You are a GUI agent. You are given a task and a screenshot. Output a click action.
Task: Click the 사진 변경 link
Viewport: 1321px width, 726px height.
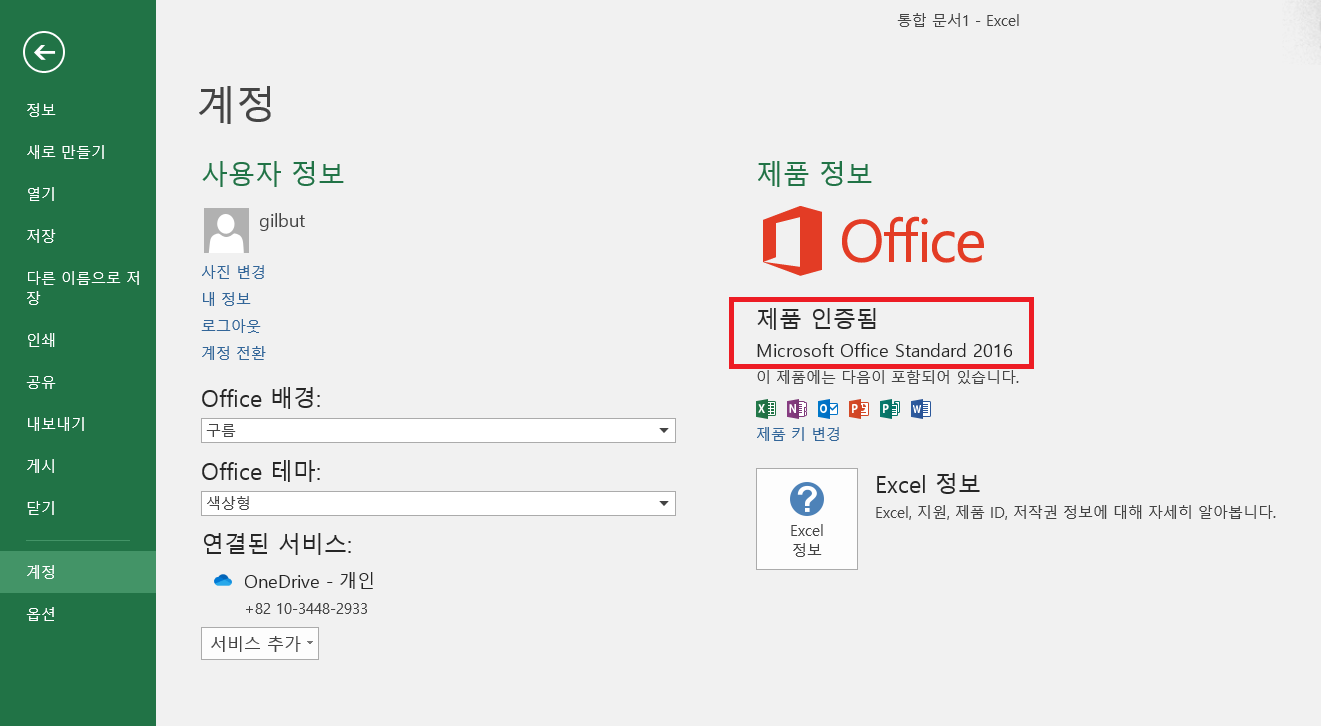(x=233, y=272)
